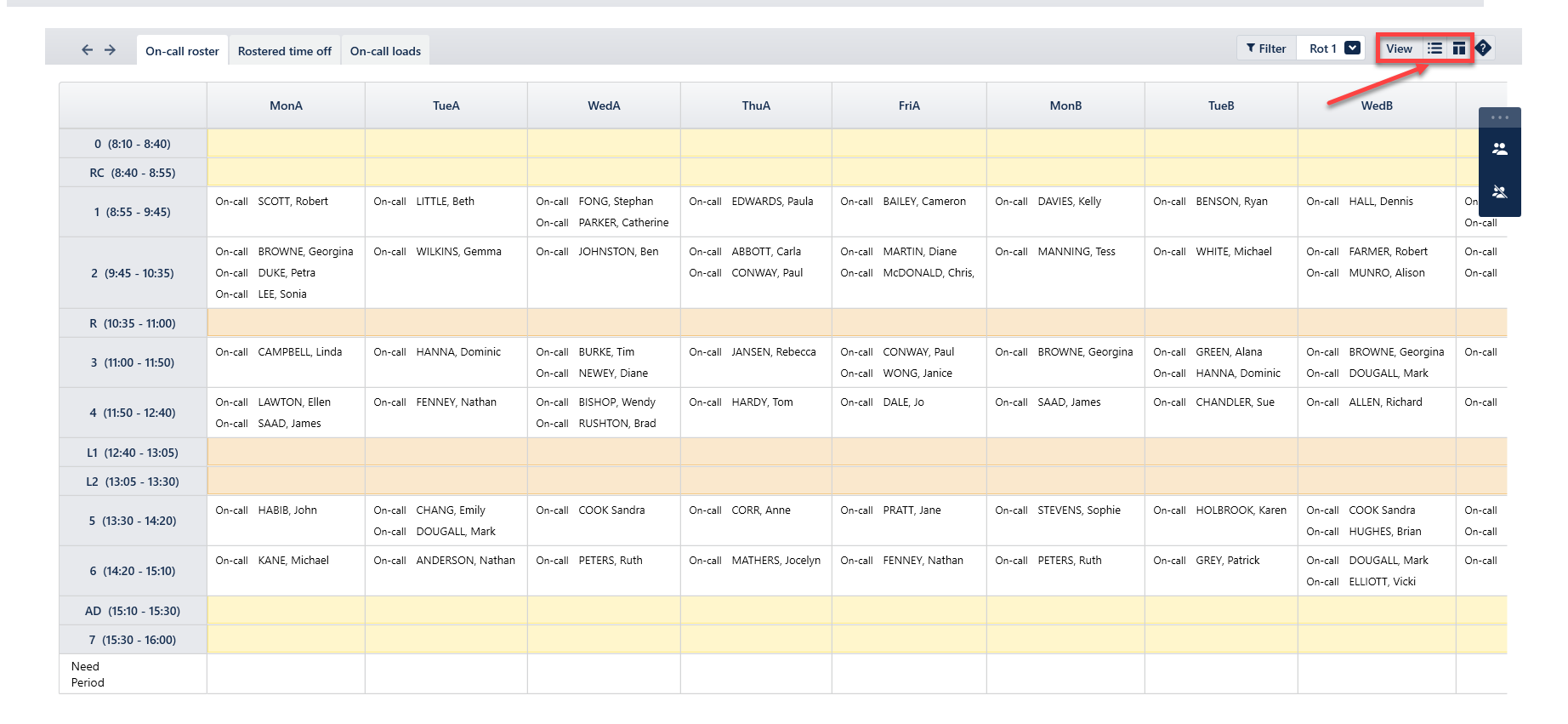This screenshot has height=724, width=1568.
Task: Select the period 3 (11:00 - 11:50) row header
Action: [x=133, y=362]
